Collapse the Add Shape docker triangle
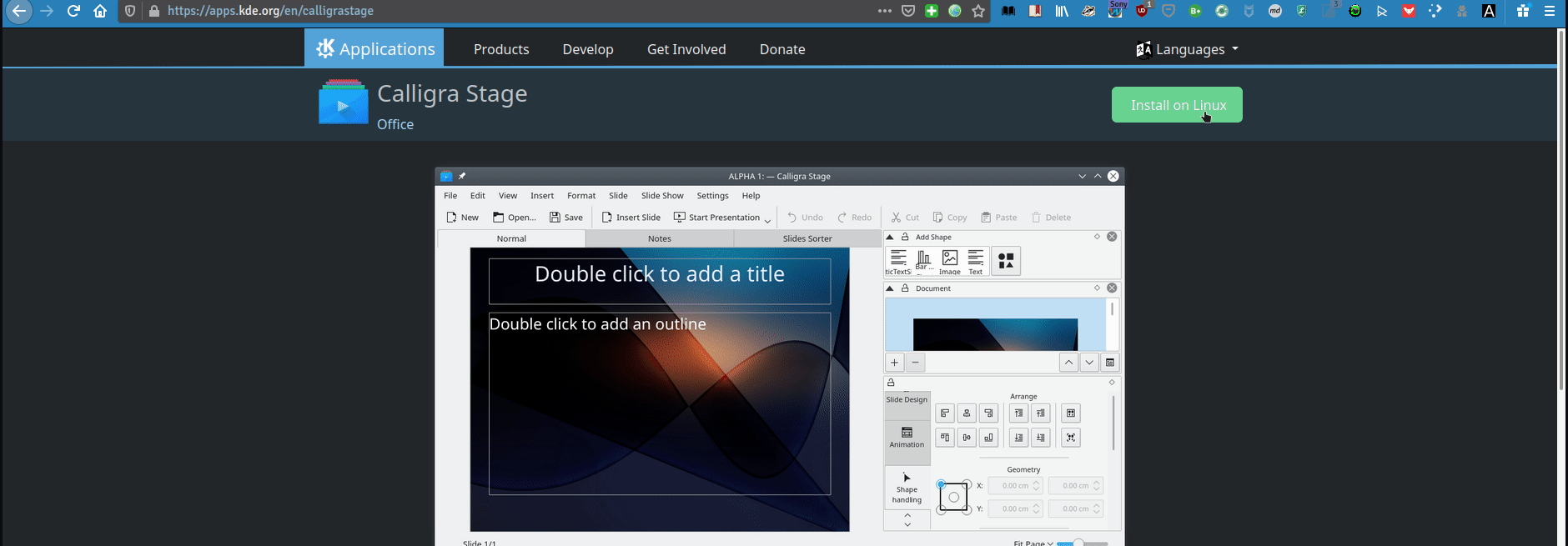This screenshot has width=1568, height=546. 890,237
